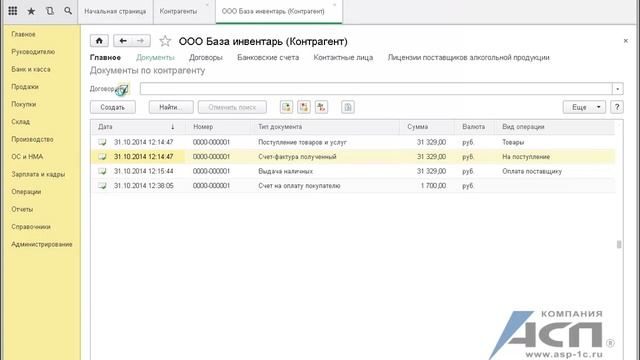Viewport: 640px width, 360px height.
Task: Open the sections grid menu icon
Action: click(13, 11)
